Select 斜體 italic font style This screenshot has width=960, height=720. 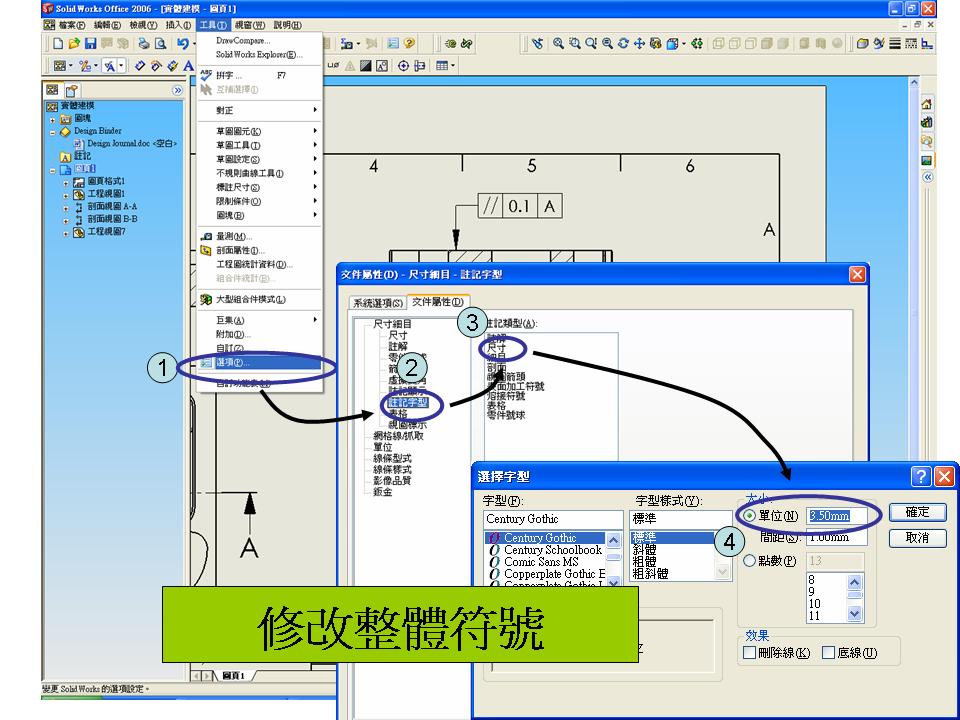click(644, 549)
